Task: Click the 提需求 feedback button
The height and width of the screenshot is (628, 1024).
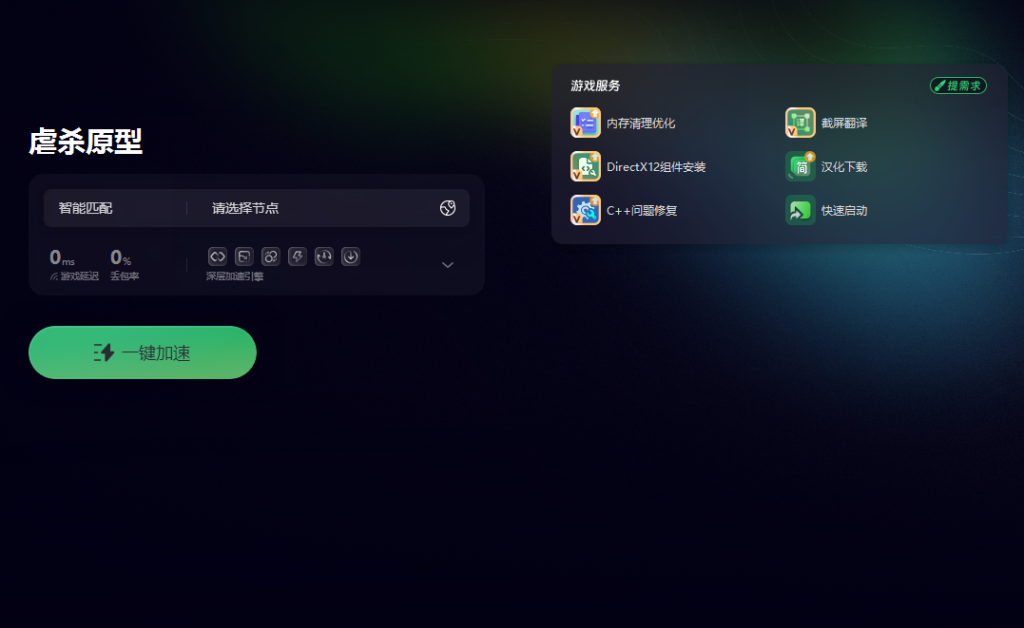Action: [x=958, y=86]
